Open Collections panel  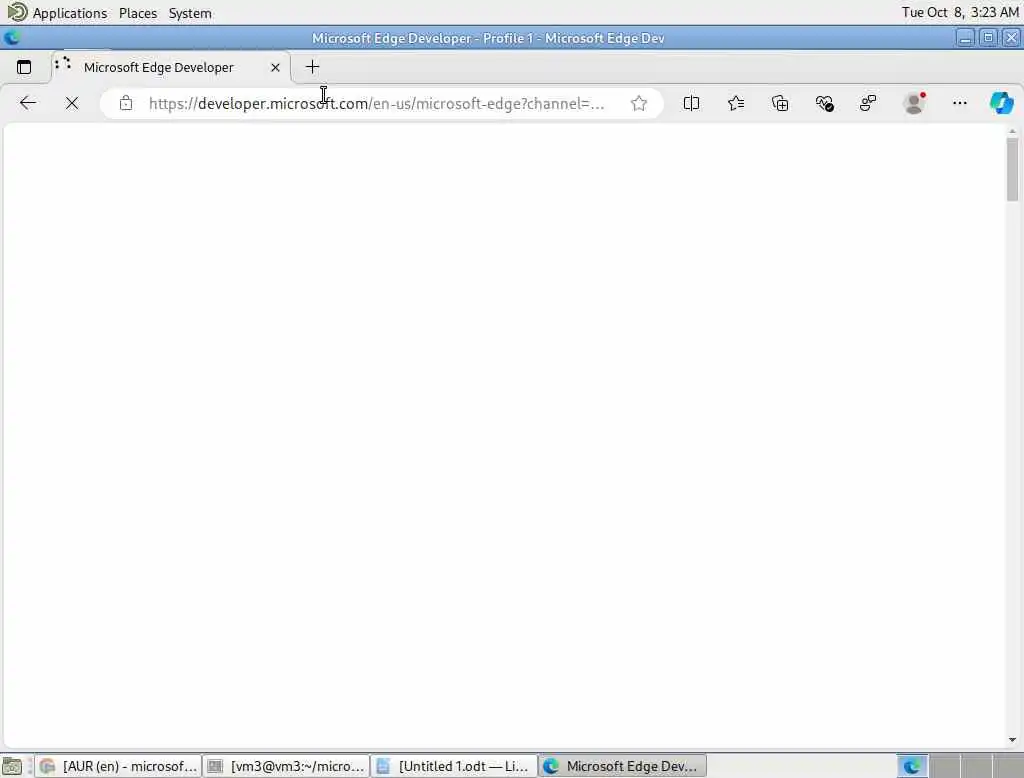(780, 103)
